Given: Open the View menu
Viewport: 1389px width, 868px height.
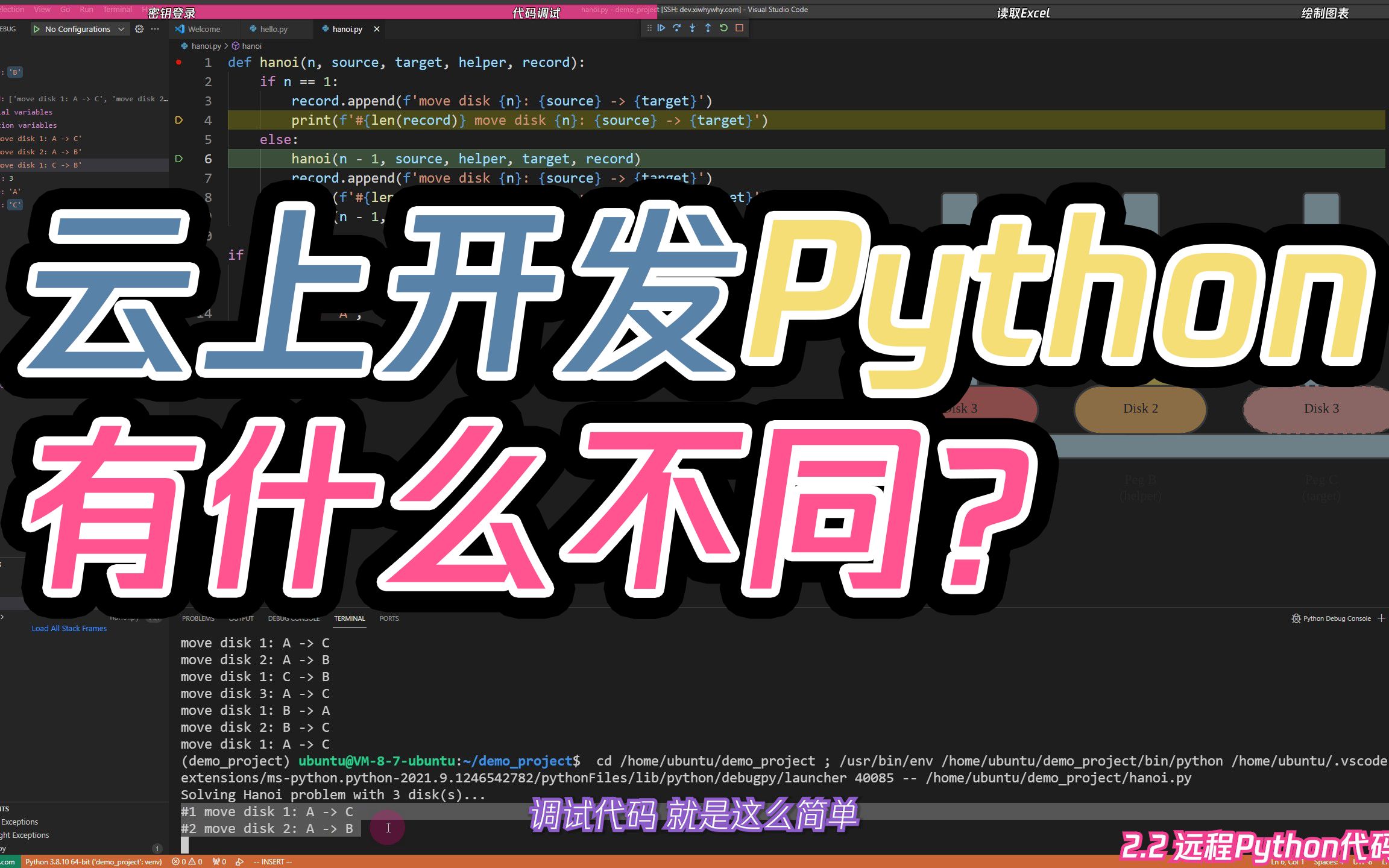Looking at the screenshot, I should coord(42,10).
